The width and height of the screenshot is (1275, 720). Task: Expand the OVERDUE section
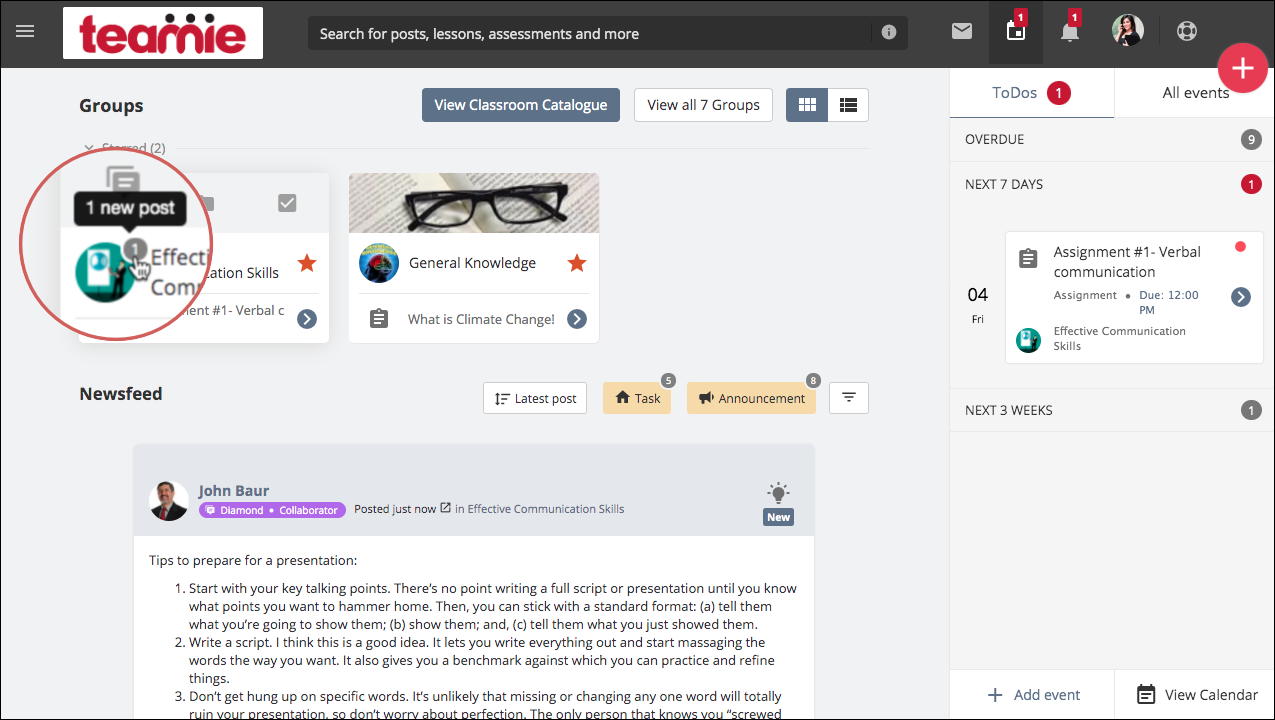pos(1112,140)
